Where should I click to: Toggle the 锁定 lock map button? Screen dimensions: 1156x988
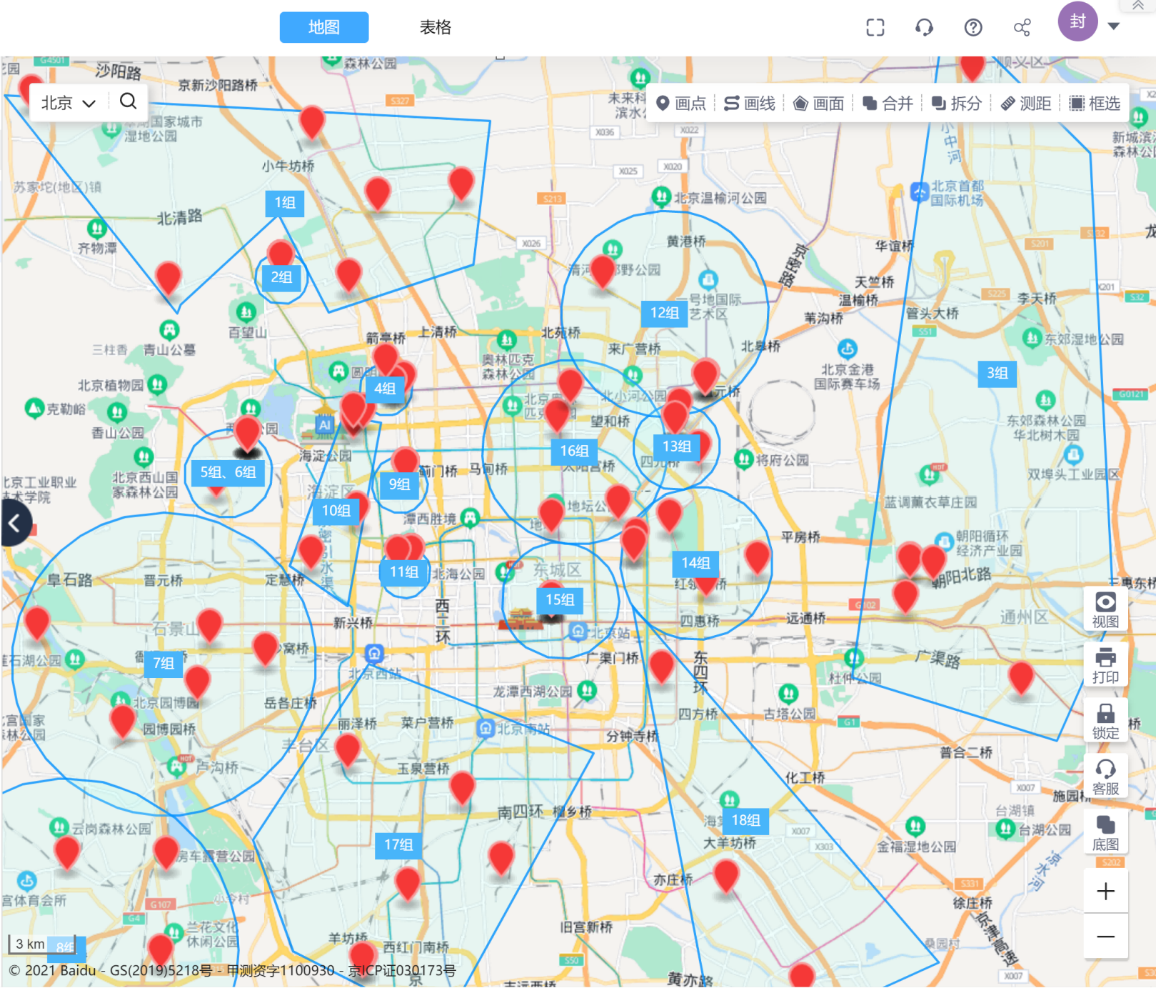click(1105, 721)
